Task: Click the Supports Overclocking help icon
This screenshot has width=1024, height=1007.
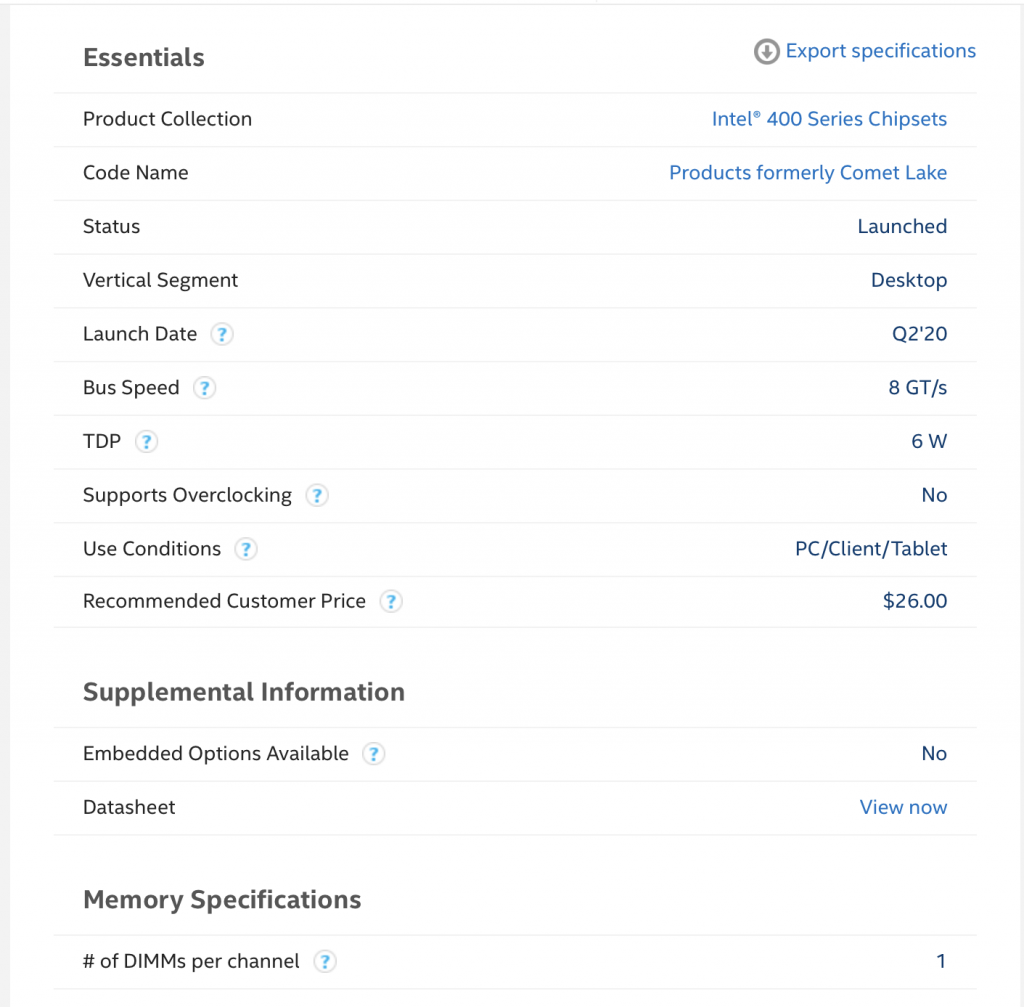Action: 316,496
